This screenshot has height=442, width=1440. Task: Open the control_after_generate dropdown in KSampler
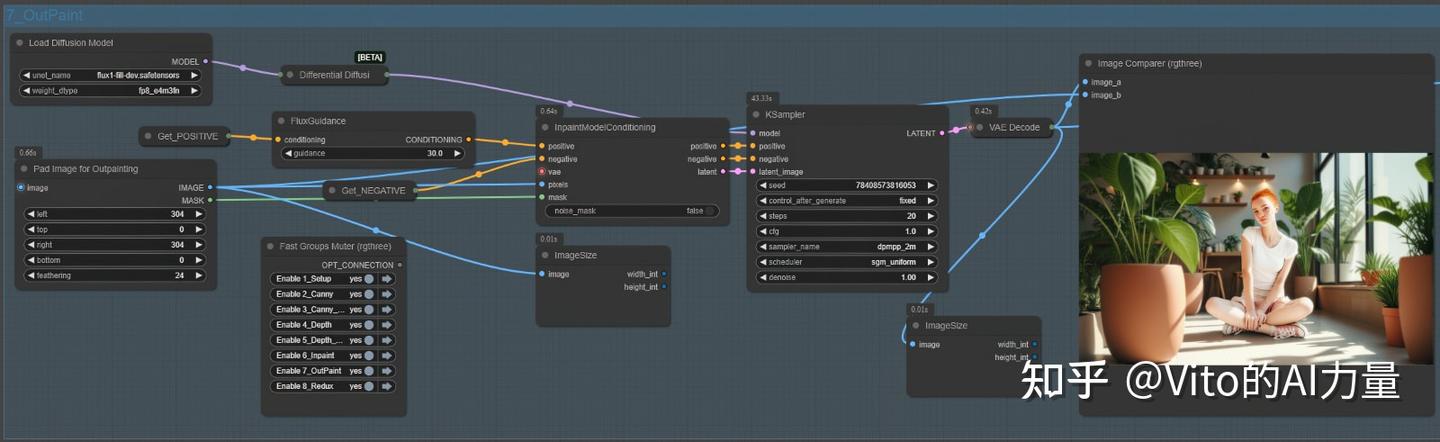point(846,201)
